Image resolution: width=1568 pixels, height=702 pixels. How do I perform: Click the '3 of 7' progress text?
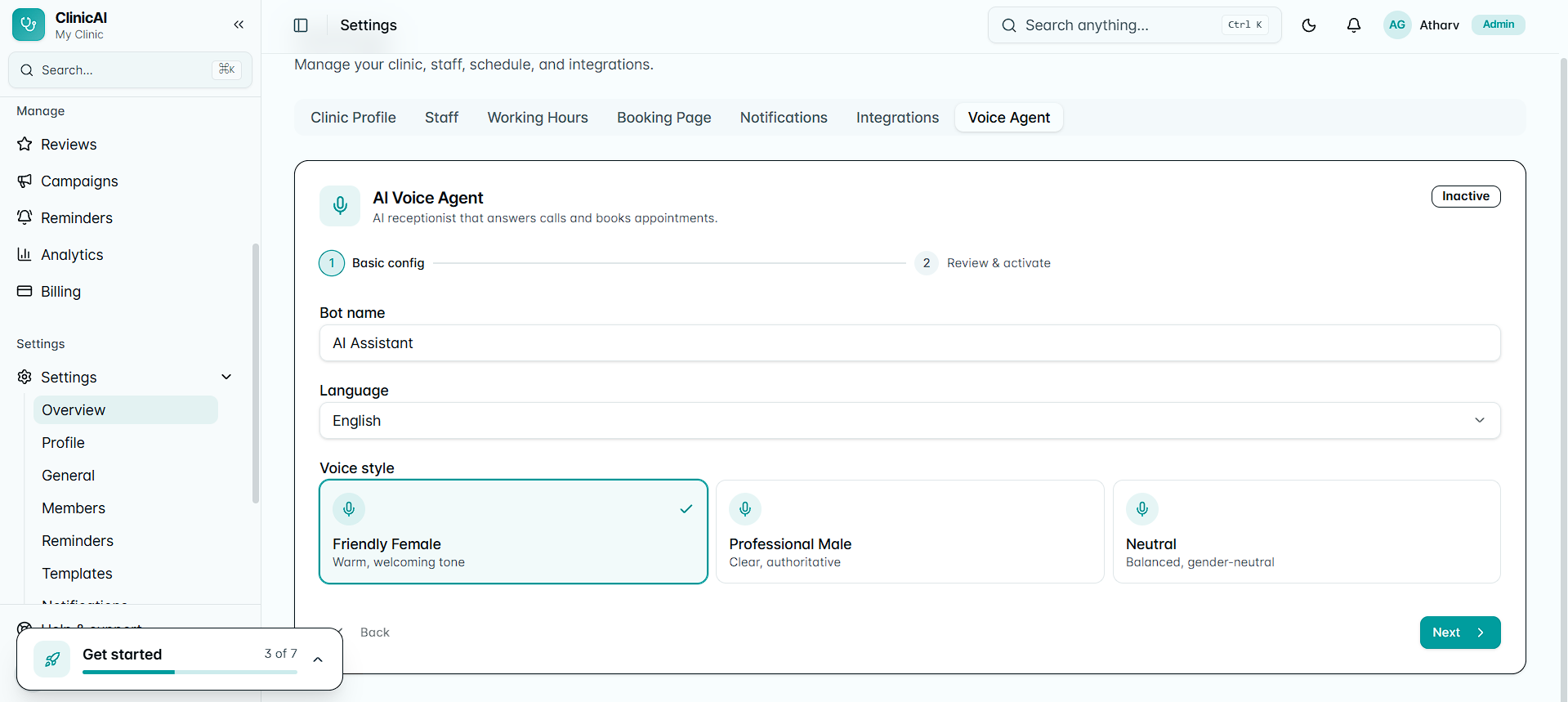click(280, 653)
